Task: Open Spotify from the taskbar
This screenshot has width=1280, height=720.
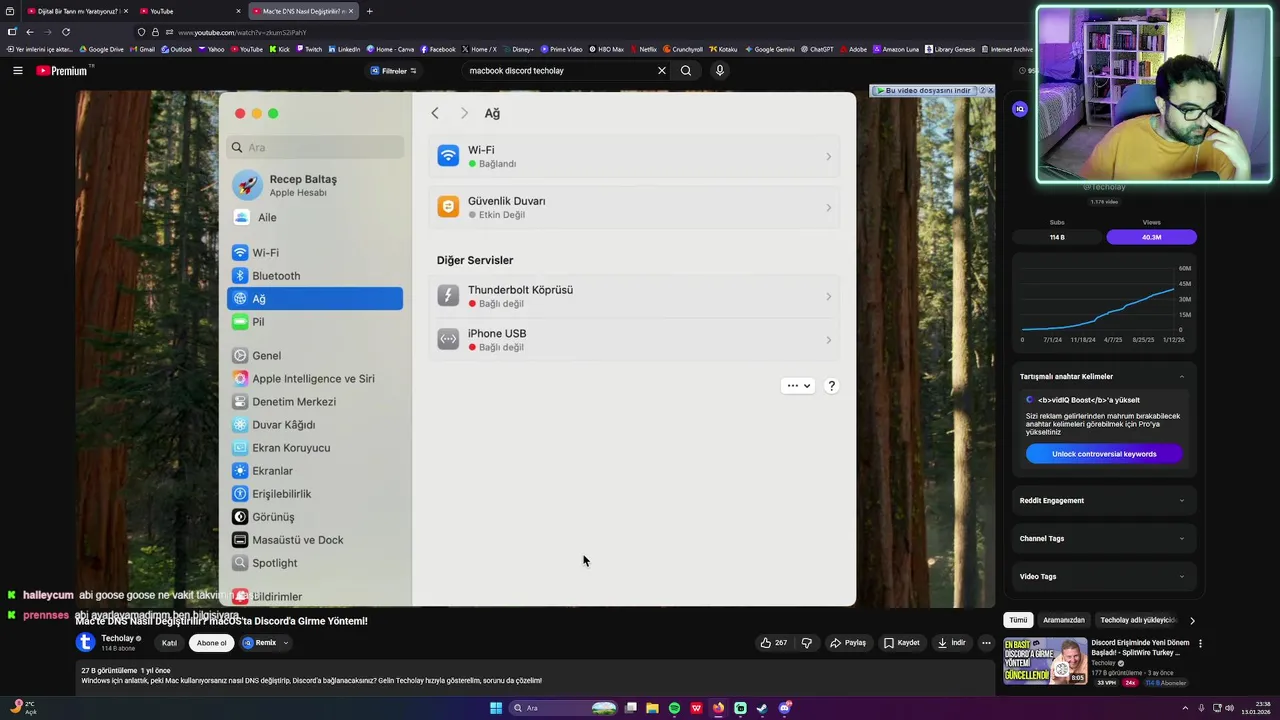Action: tap(674, 708)
